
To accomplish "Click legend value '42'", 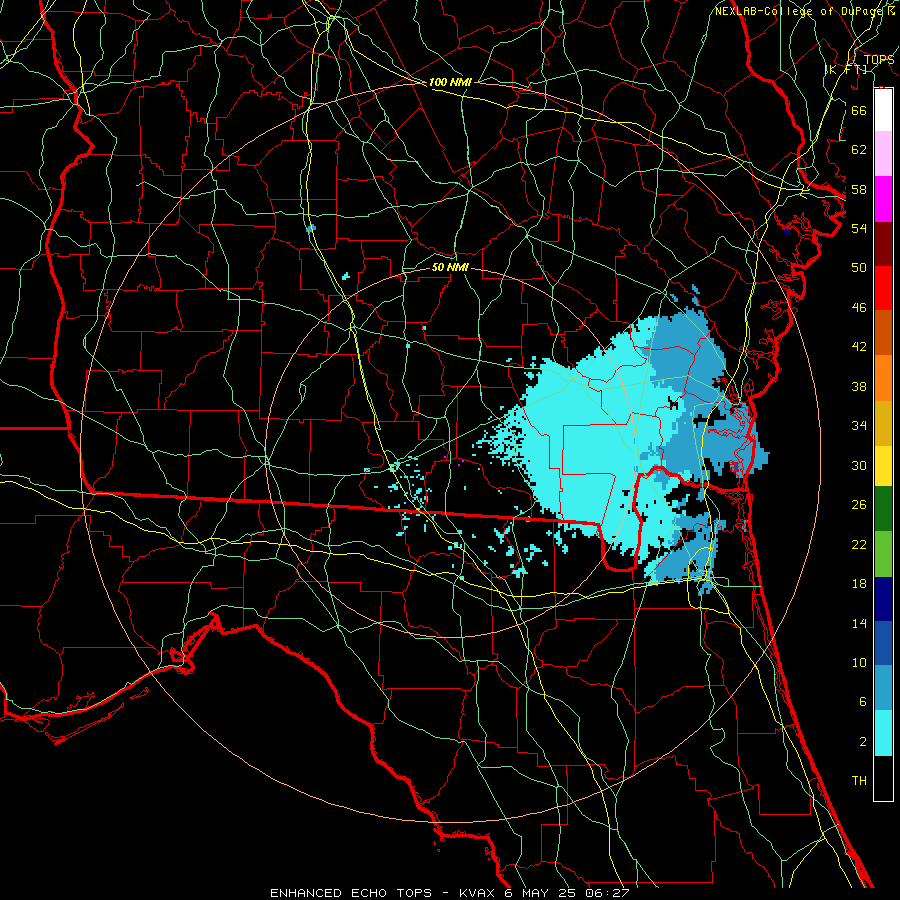I will pos(859,347).
